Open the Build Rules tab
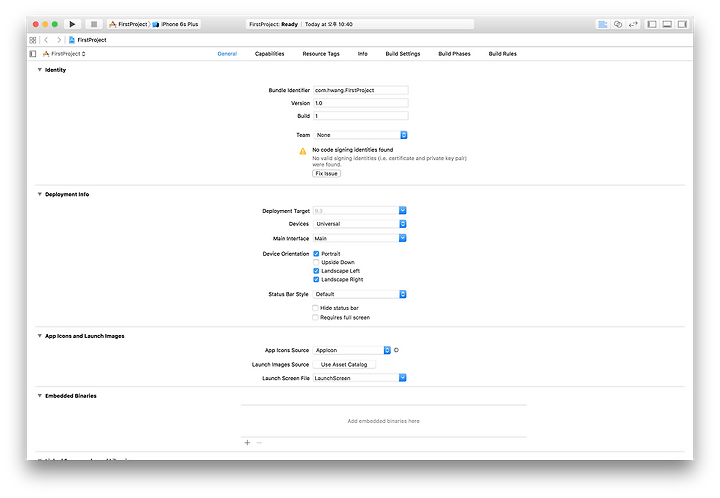The width and height of the screenshot is (720, 498). point(502,54)
